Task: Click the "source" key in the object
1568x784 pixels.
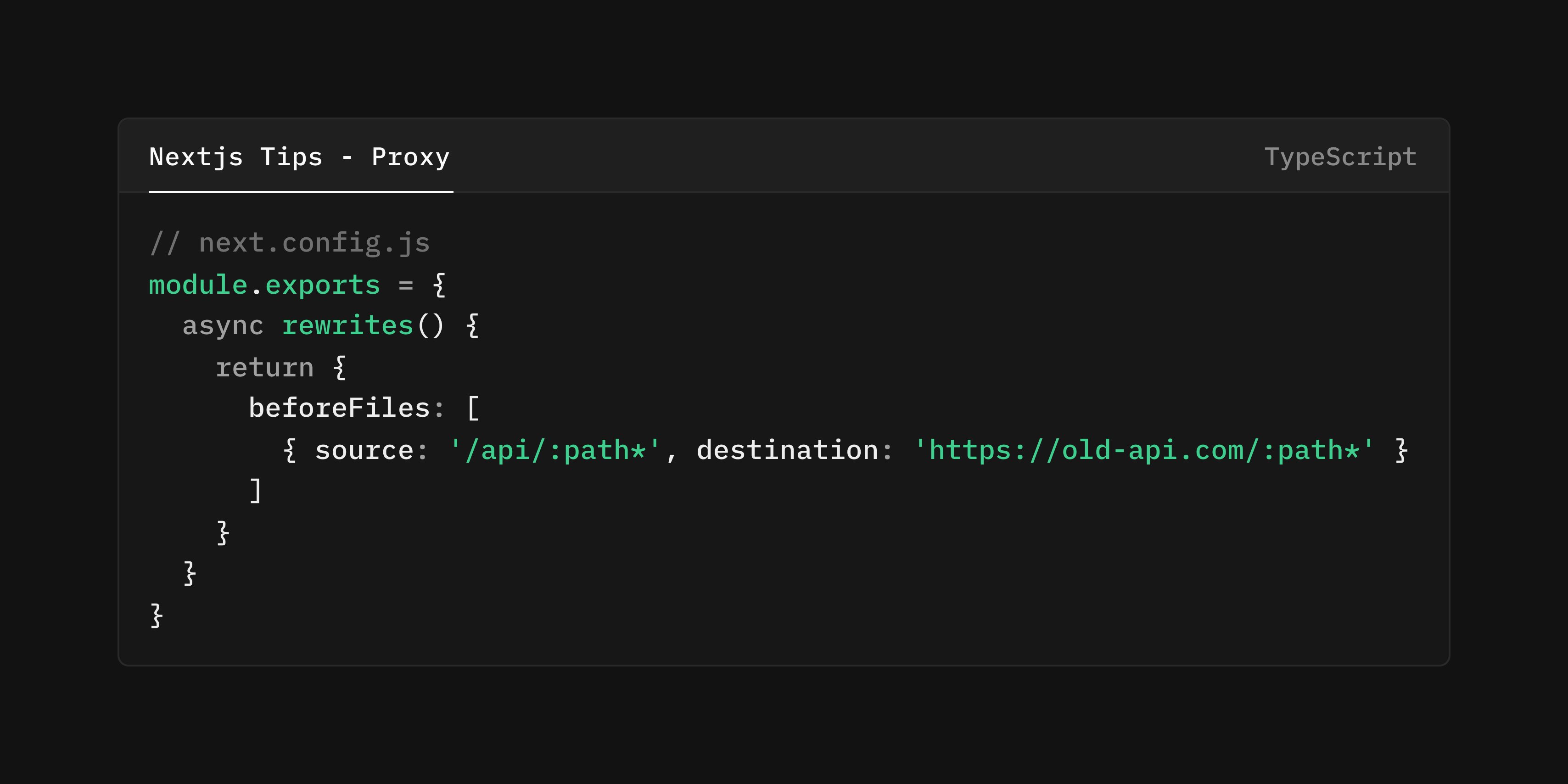Action: tap(364, 450)
